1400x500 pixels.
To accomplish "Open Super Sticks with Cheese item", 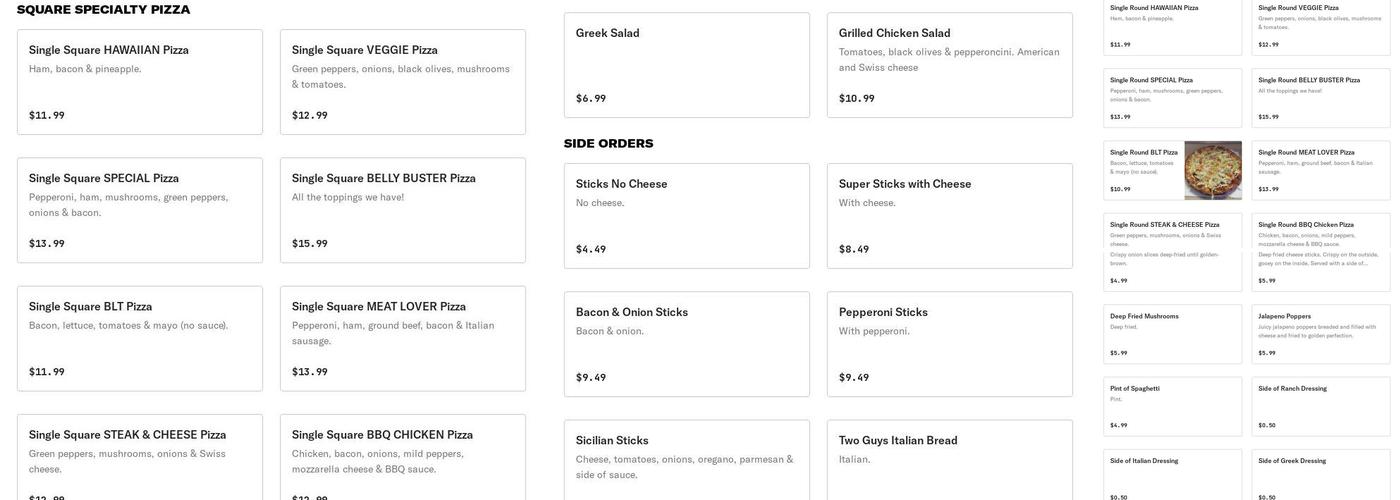I will pyautogui.click(x=949, y=216).
